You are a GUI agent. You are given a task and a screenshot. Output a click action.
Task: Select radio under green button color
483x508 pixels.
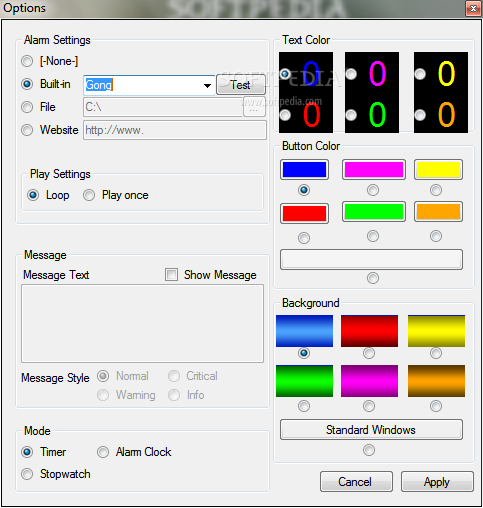click(373, 236)
